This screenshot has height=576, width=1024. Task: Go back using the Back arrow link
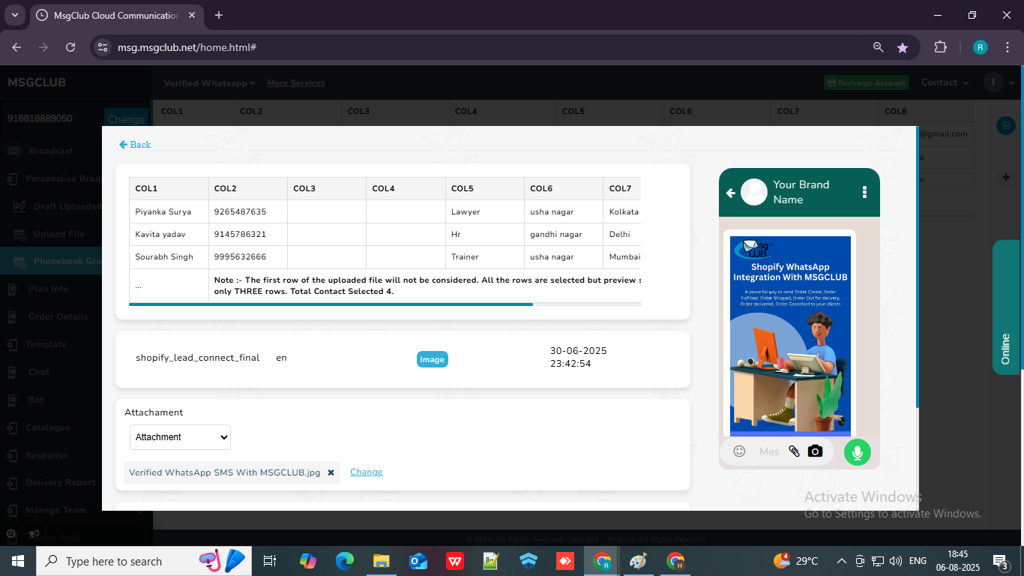click(135, 144)
